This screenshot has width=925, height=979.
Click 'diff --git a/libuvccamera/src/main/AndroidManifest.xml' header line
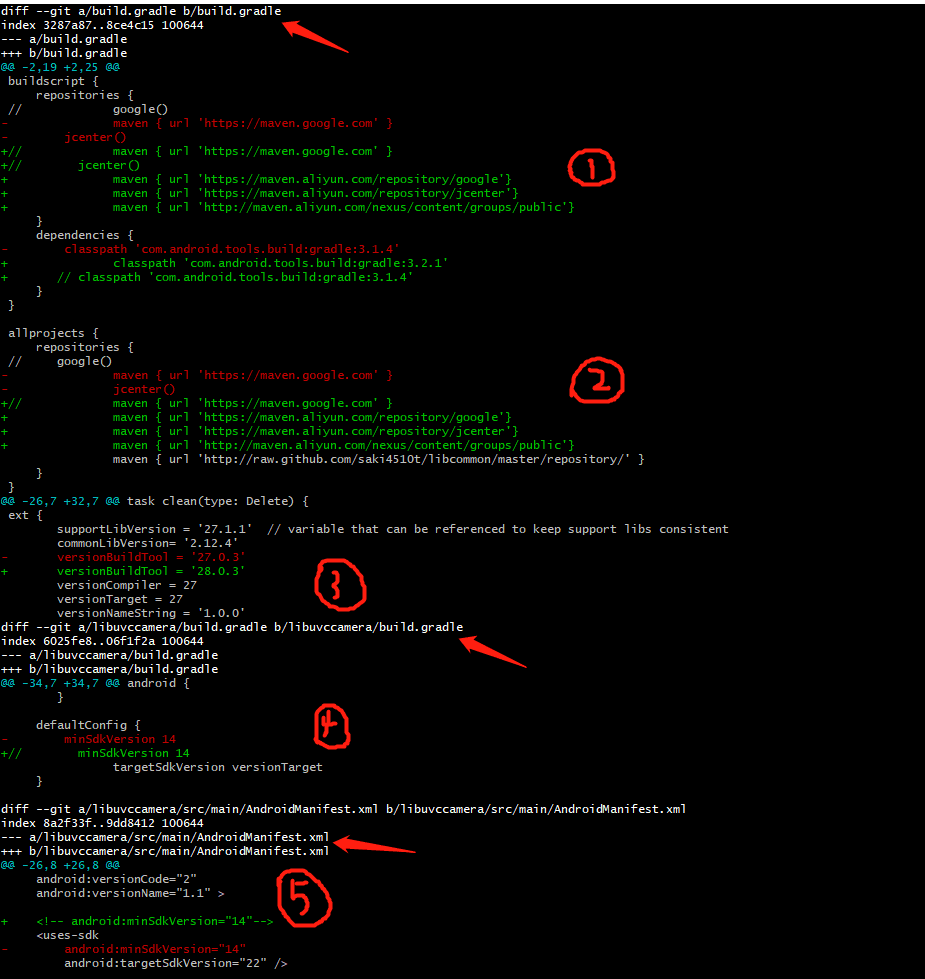point(344,809)
